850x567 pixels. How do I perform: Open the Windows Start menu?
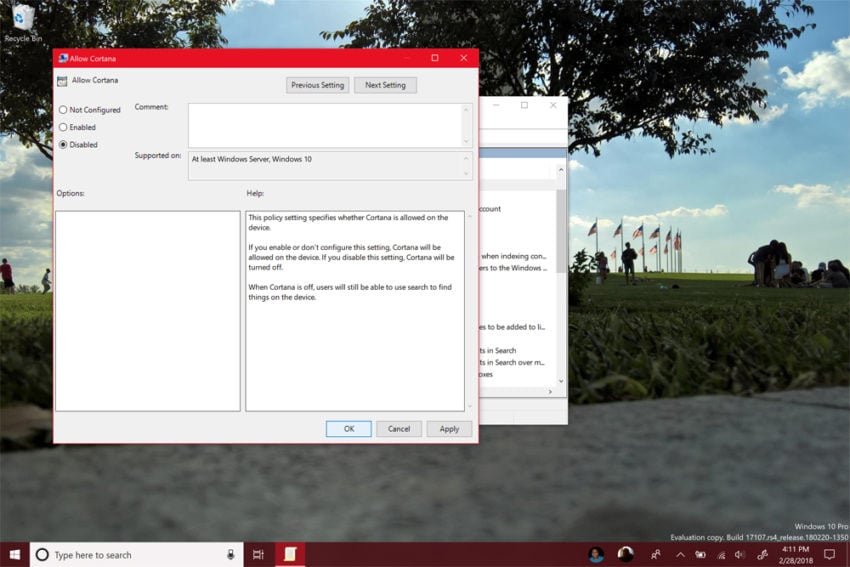15,555
